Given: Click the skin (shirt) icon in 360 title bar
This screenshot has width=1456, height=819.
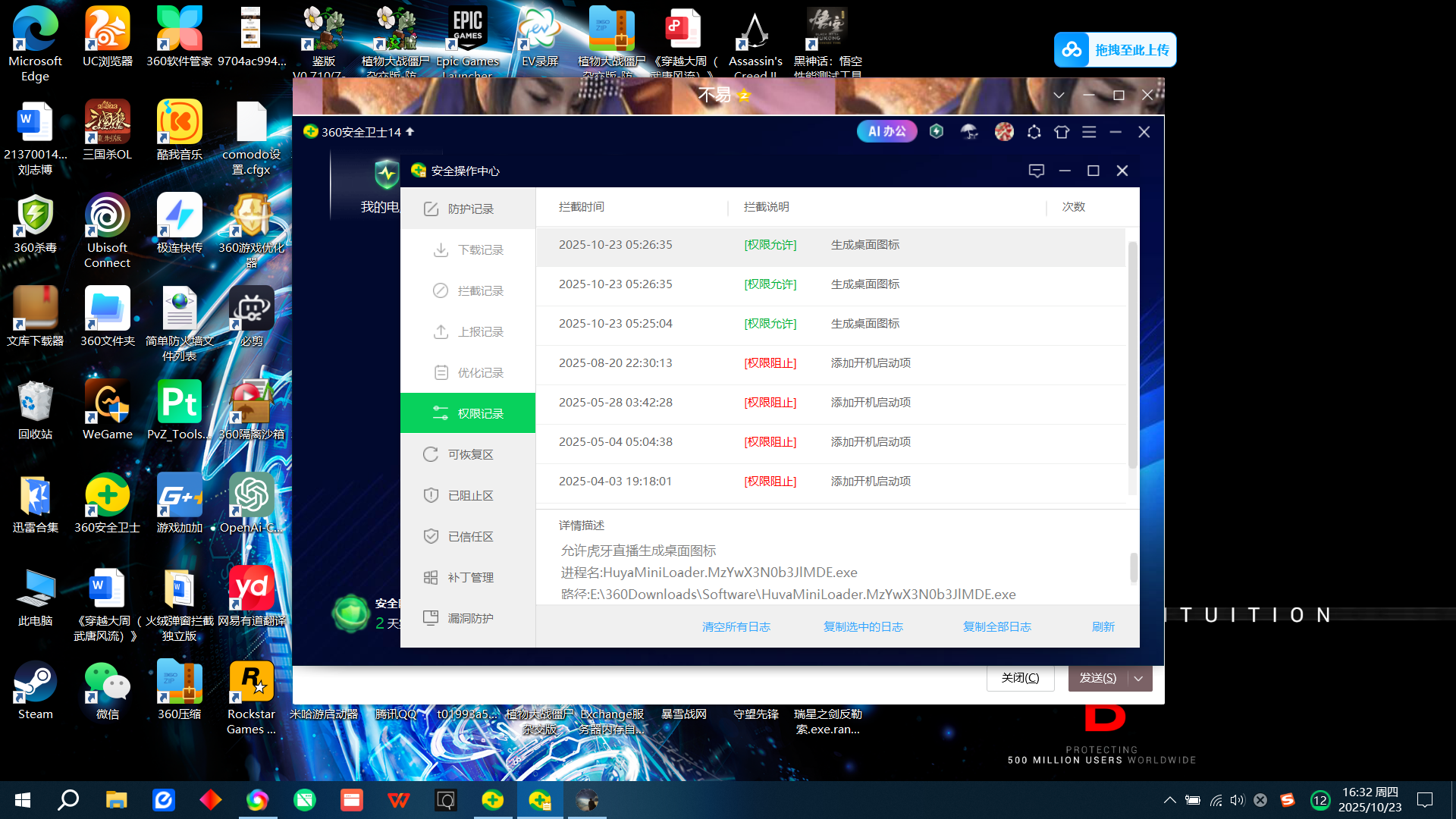Looking at the screenshot, I should pos(1062,132).
